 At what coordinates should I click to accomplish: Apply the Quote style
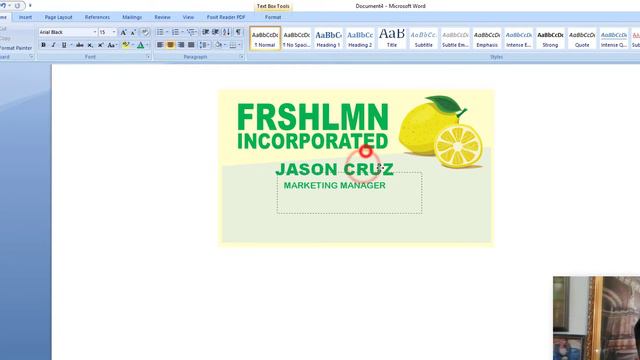[582, 39]
